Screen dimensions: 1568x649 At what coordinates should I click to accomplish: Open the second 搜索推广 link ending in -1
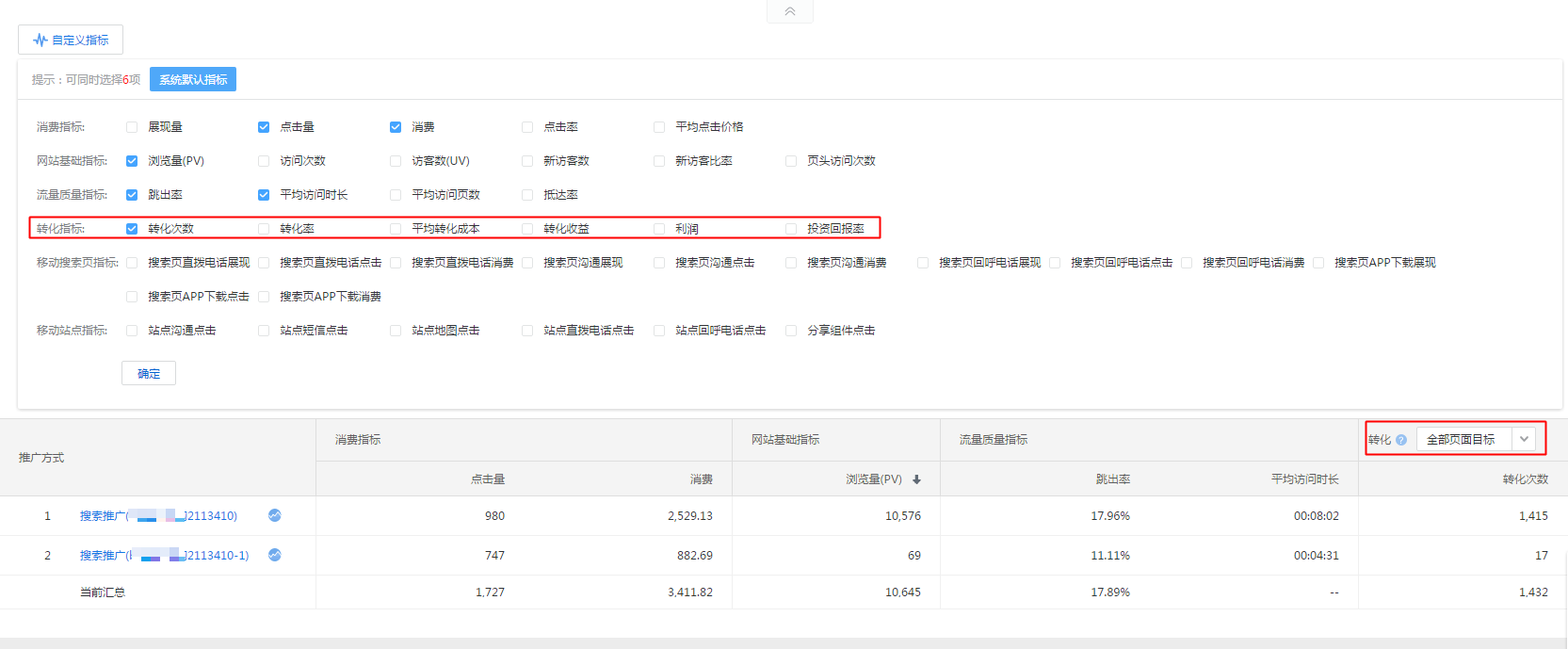(164, 555)
